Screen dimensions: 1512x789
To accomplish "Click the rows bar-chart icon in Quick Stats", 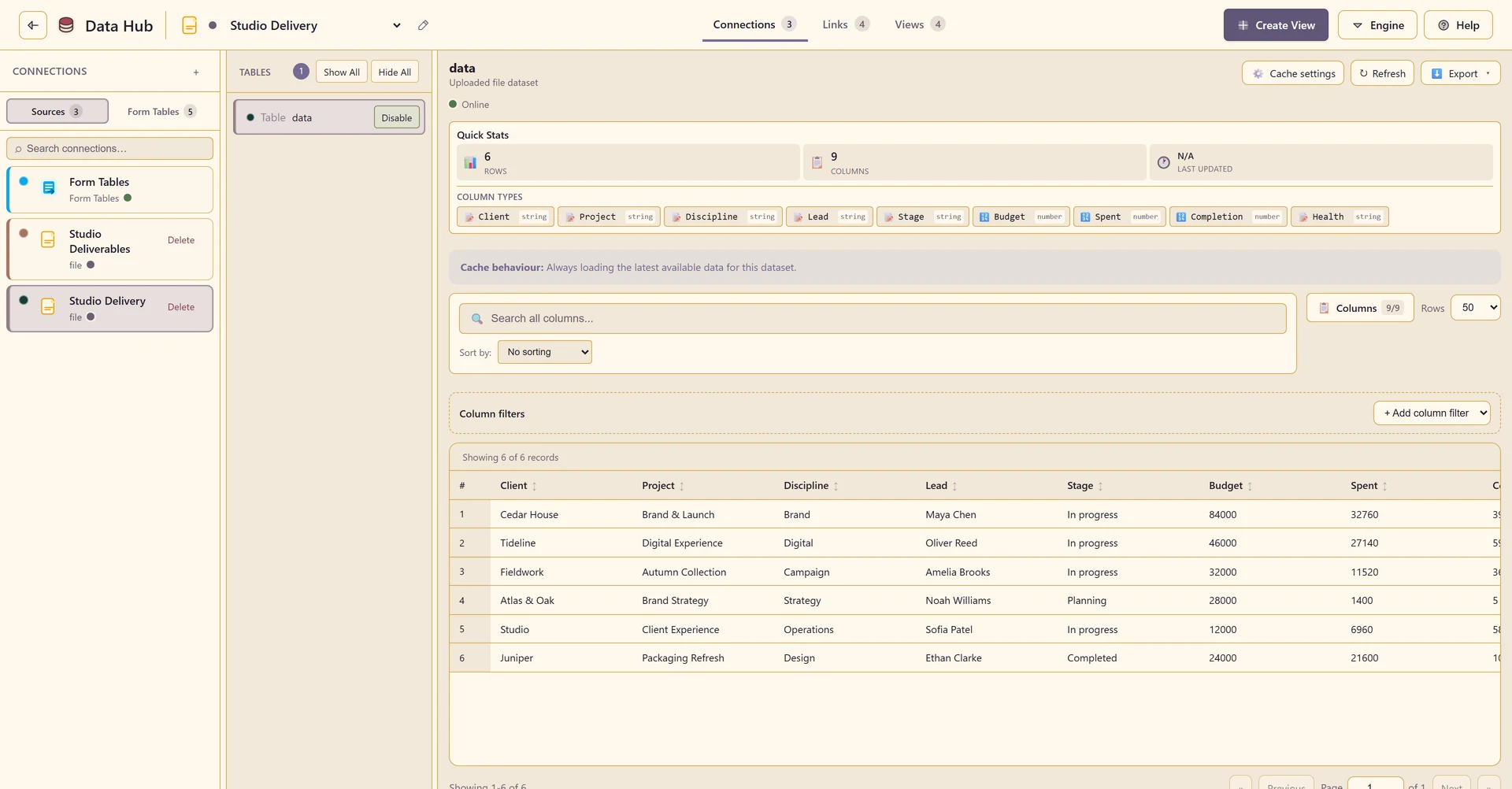I will (x=470, y=163).
